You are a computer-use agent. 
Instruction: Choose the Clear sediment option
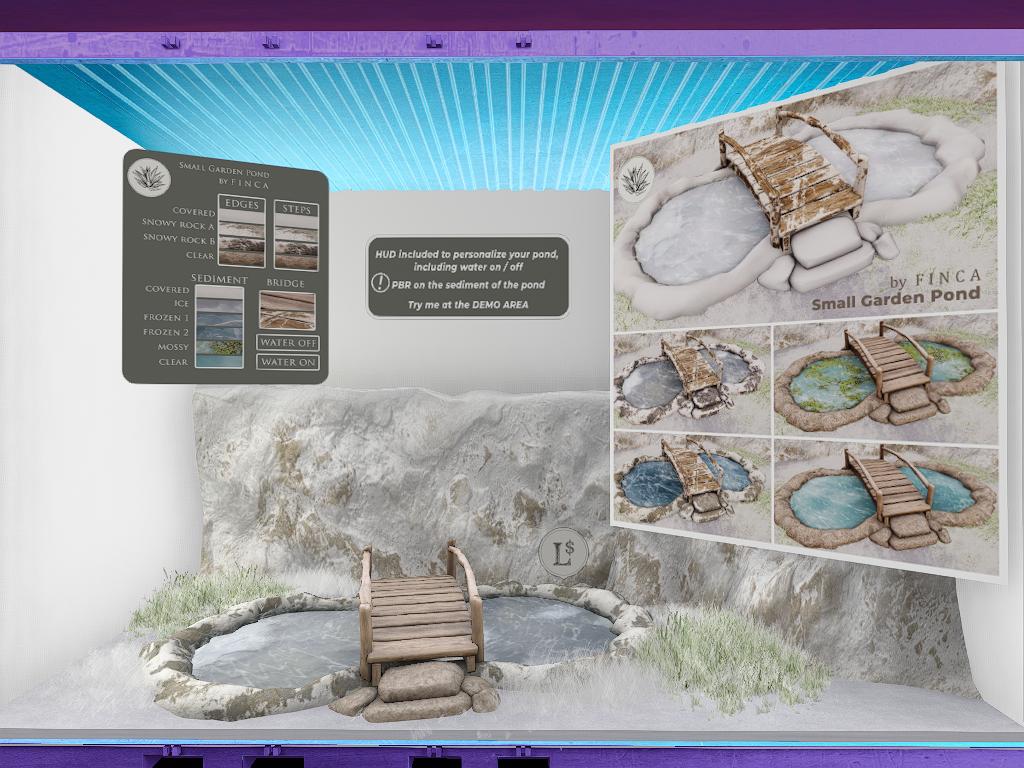pos(219,361)
